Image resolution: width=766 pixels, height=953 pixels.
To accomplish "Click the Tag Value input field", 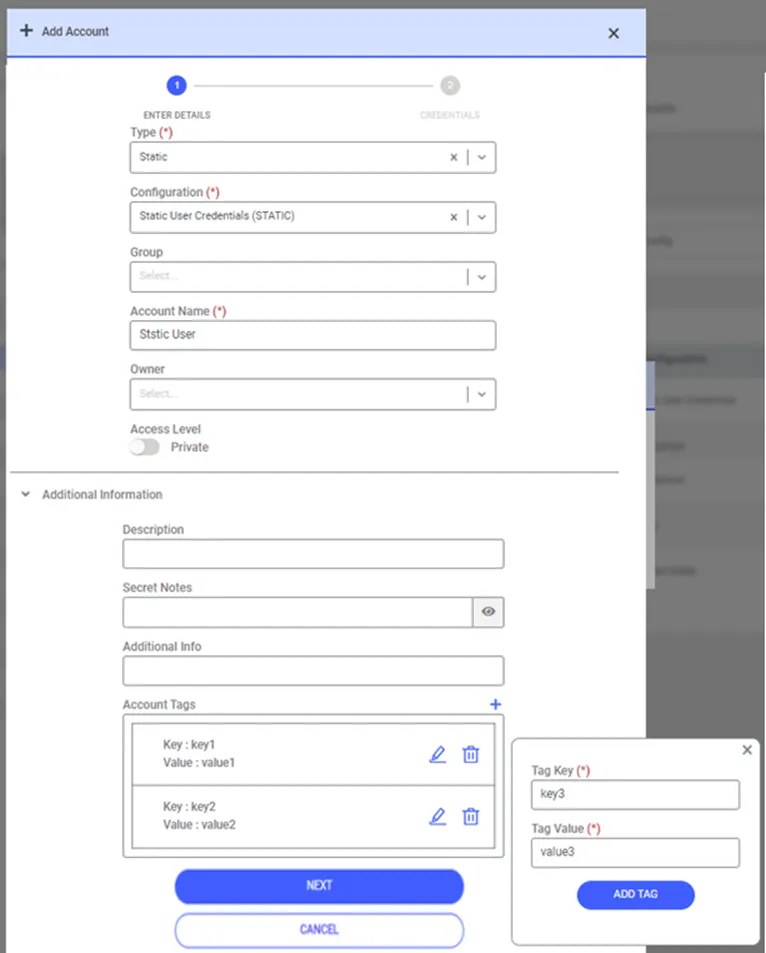I will [635, 853].
